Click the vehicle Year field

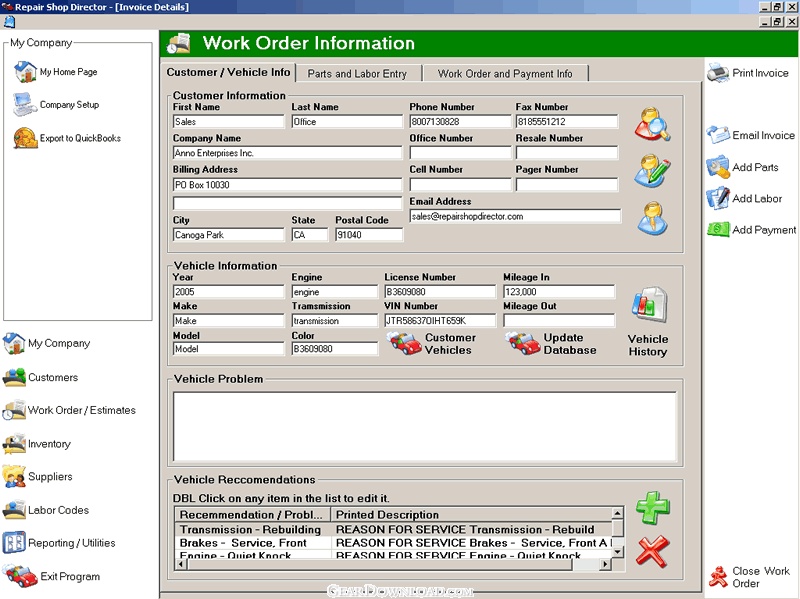228,291
